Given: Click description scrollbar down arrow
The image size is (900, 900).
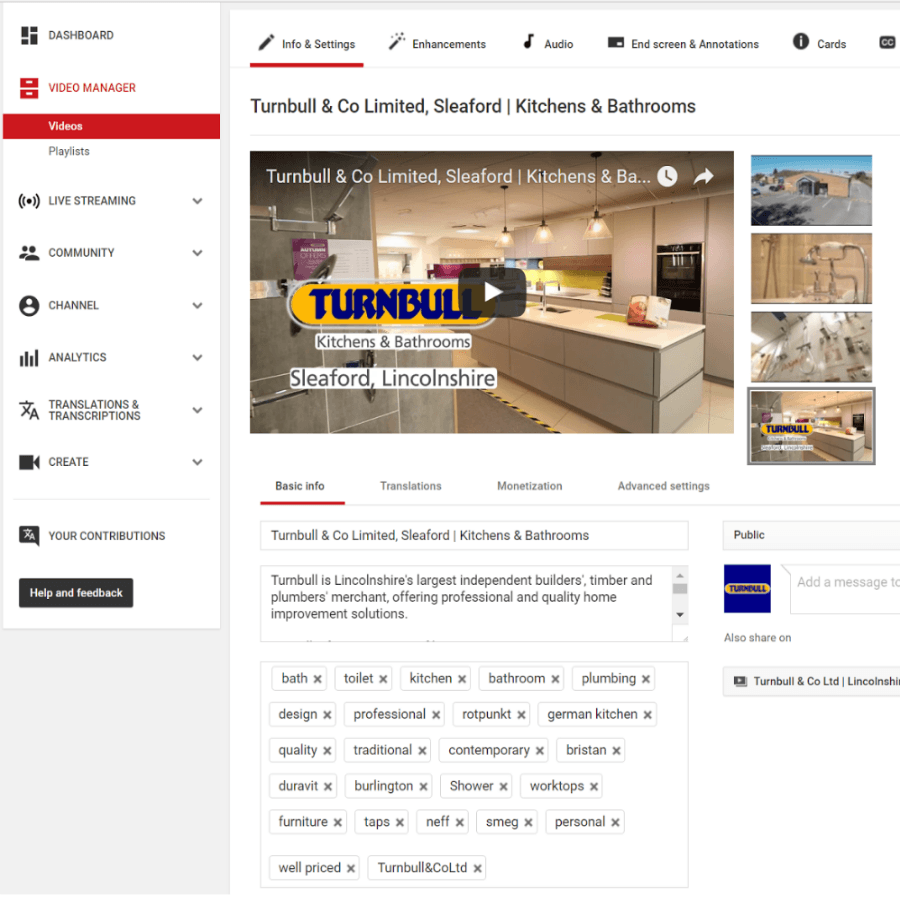Looking at the screenshot, I should tap(680, 615).
